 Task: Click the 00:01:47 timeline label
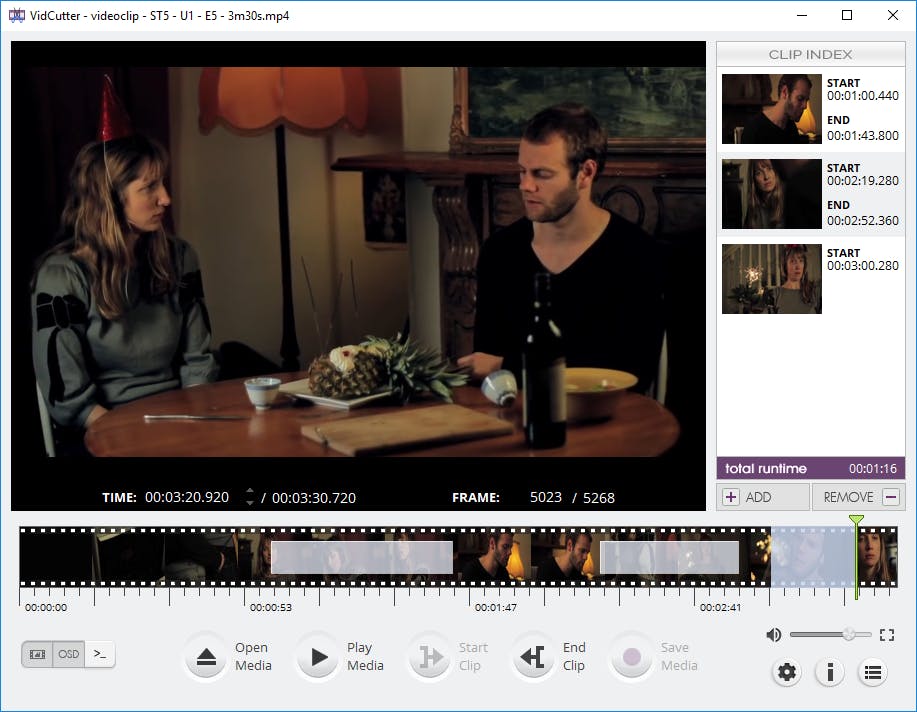click(x=496, y=607)
